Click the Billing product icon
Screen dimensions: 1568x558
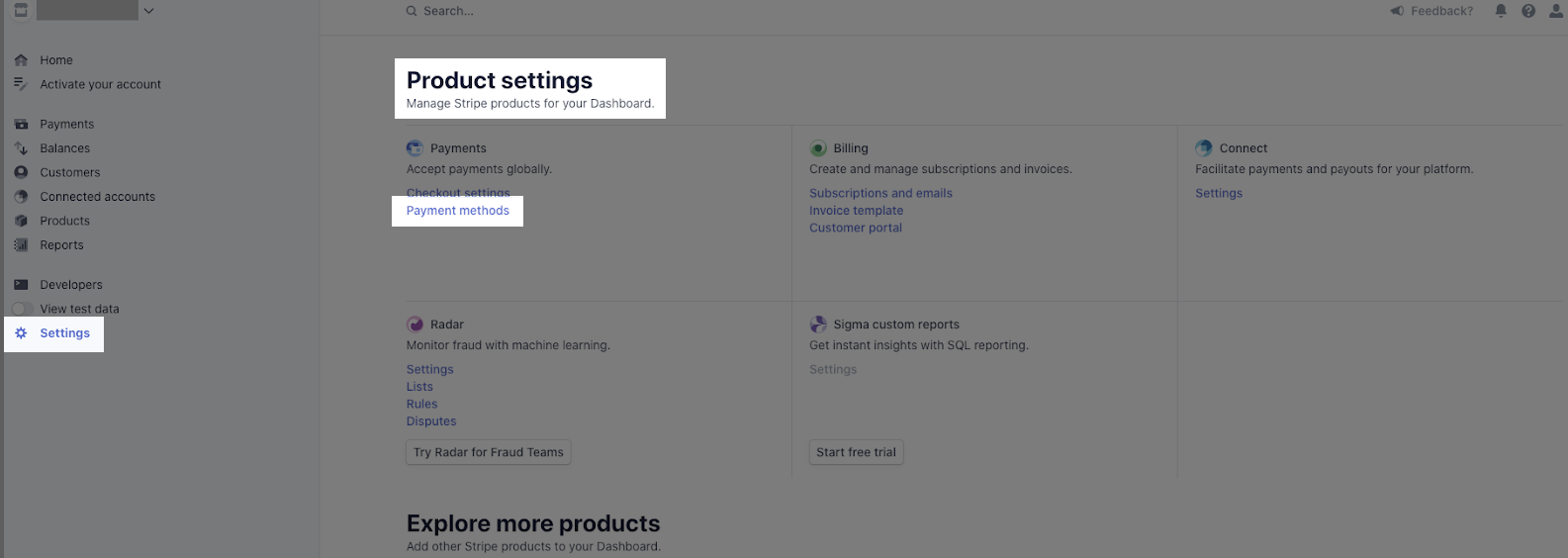(x=818, y=148)
